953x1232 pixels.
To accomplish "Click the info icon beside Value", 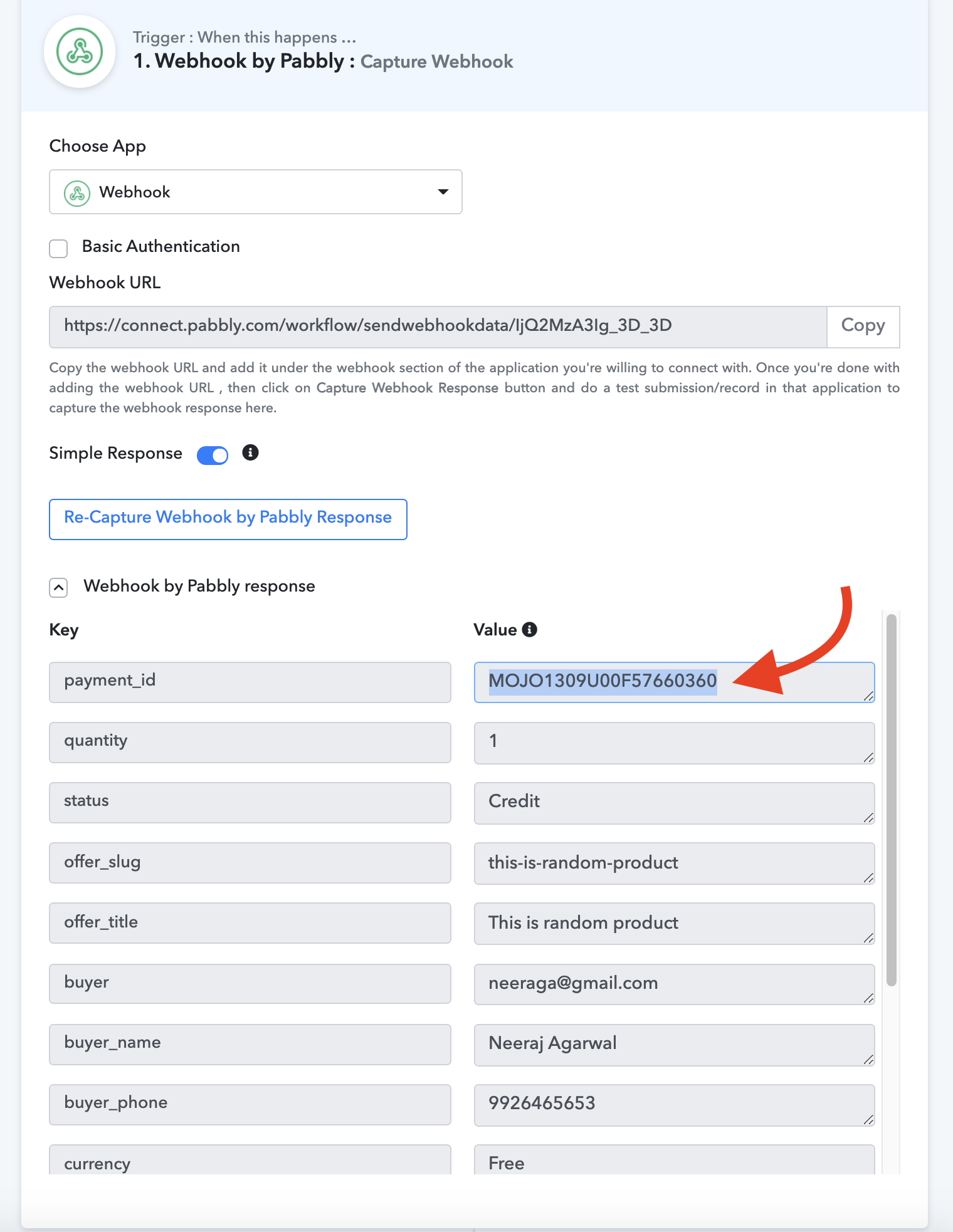I will click(530, 630).
